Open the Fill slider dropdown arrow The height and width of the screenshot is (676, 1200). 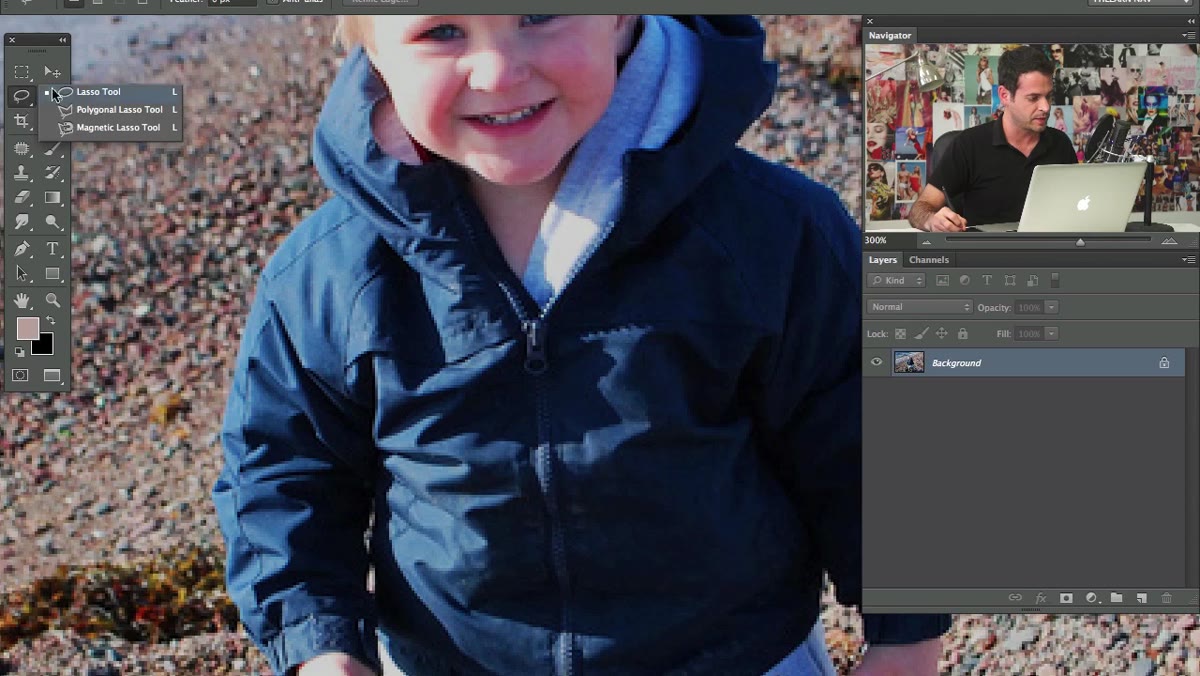pos(1052,334)
